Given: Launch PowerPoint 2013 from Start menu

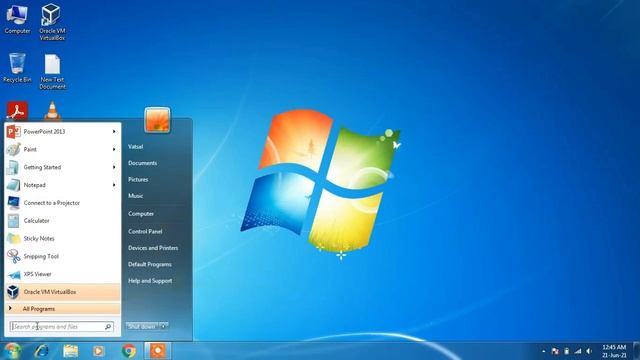Looking at the screenshot, I should point(62,131).
